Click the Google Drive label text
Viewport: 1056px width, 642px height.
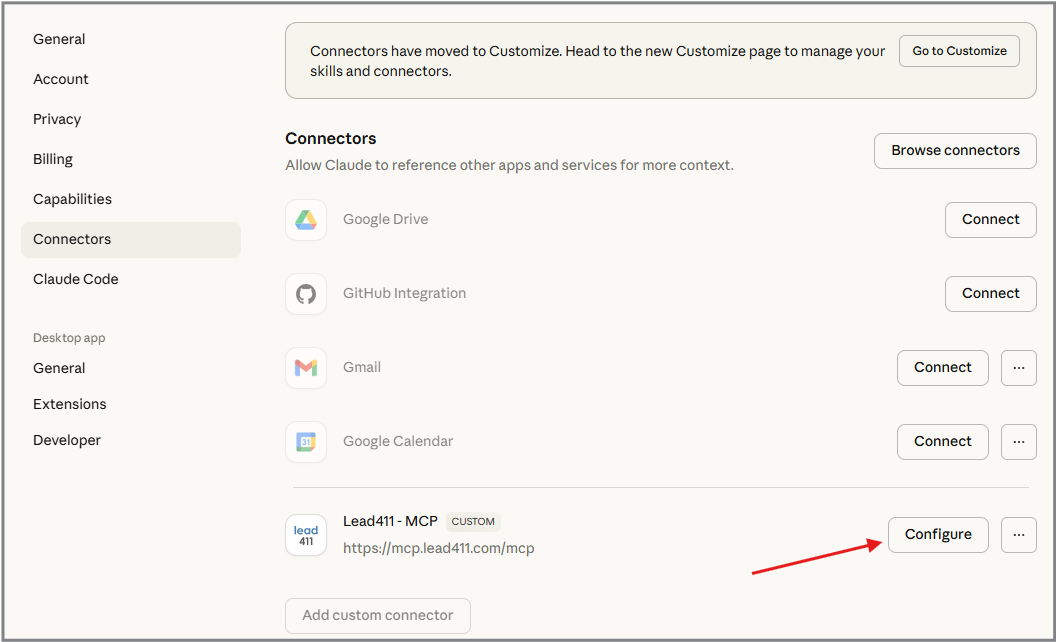point(385,220)
